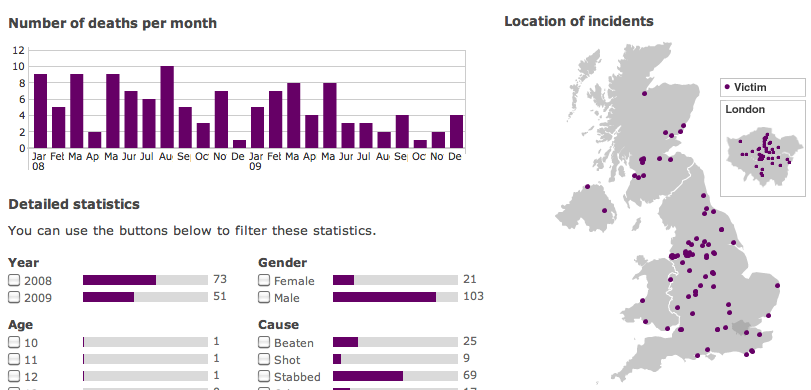Click the count value 21

pyautogui.click(x=470, y=279)
